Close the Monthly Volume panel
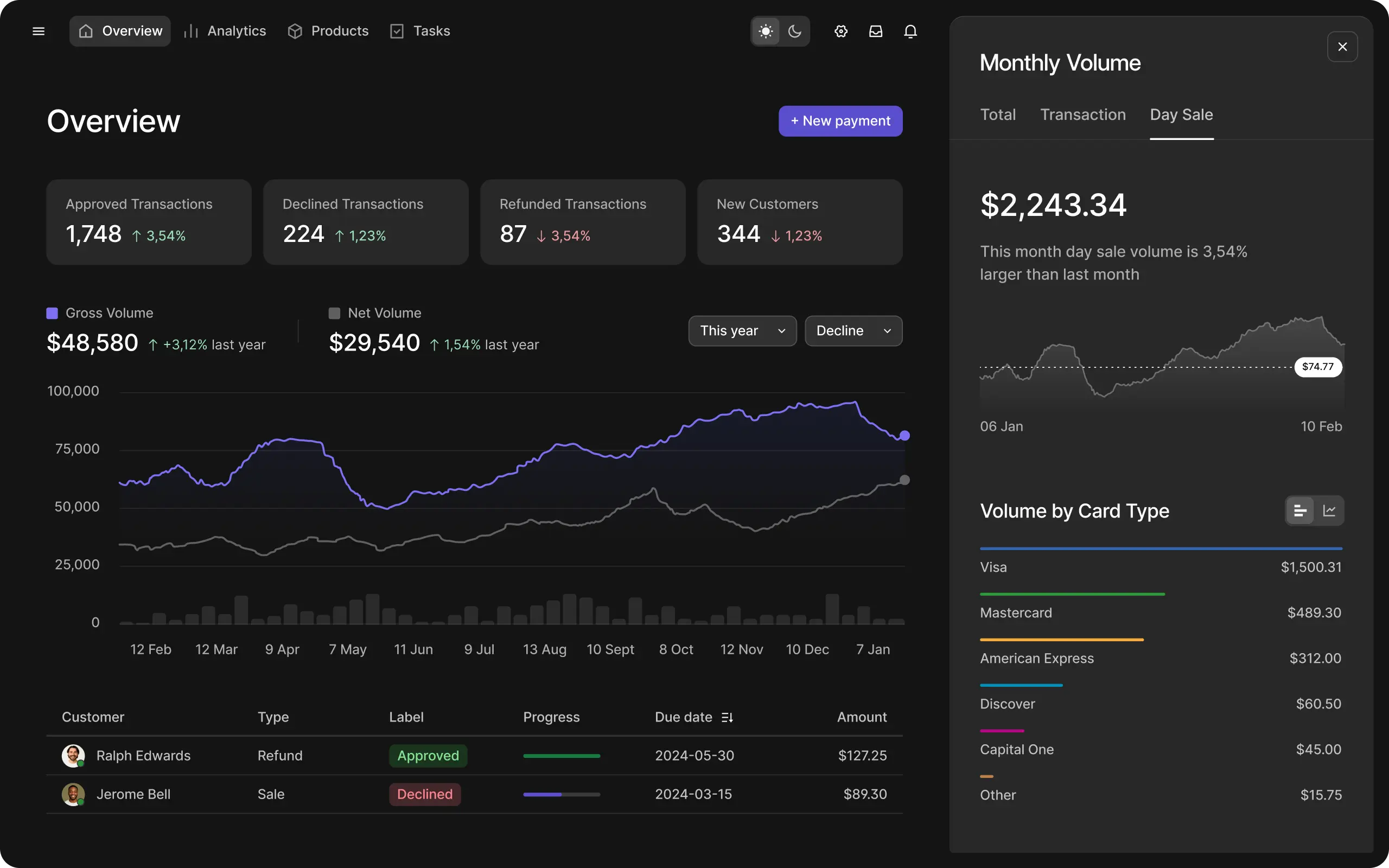Screen dimensions: 1389x868 1342,47
